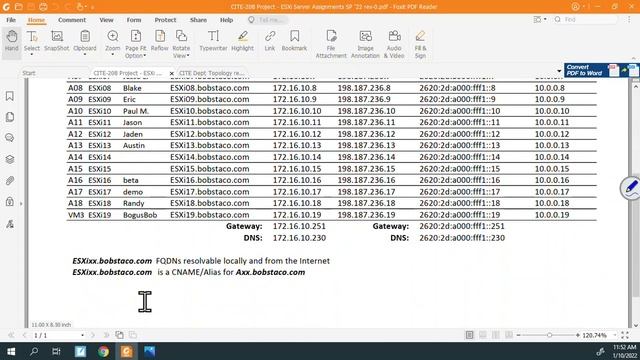Expand the left navigation panel arrow
The image size is (640, 360).
(21, 203)
